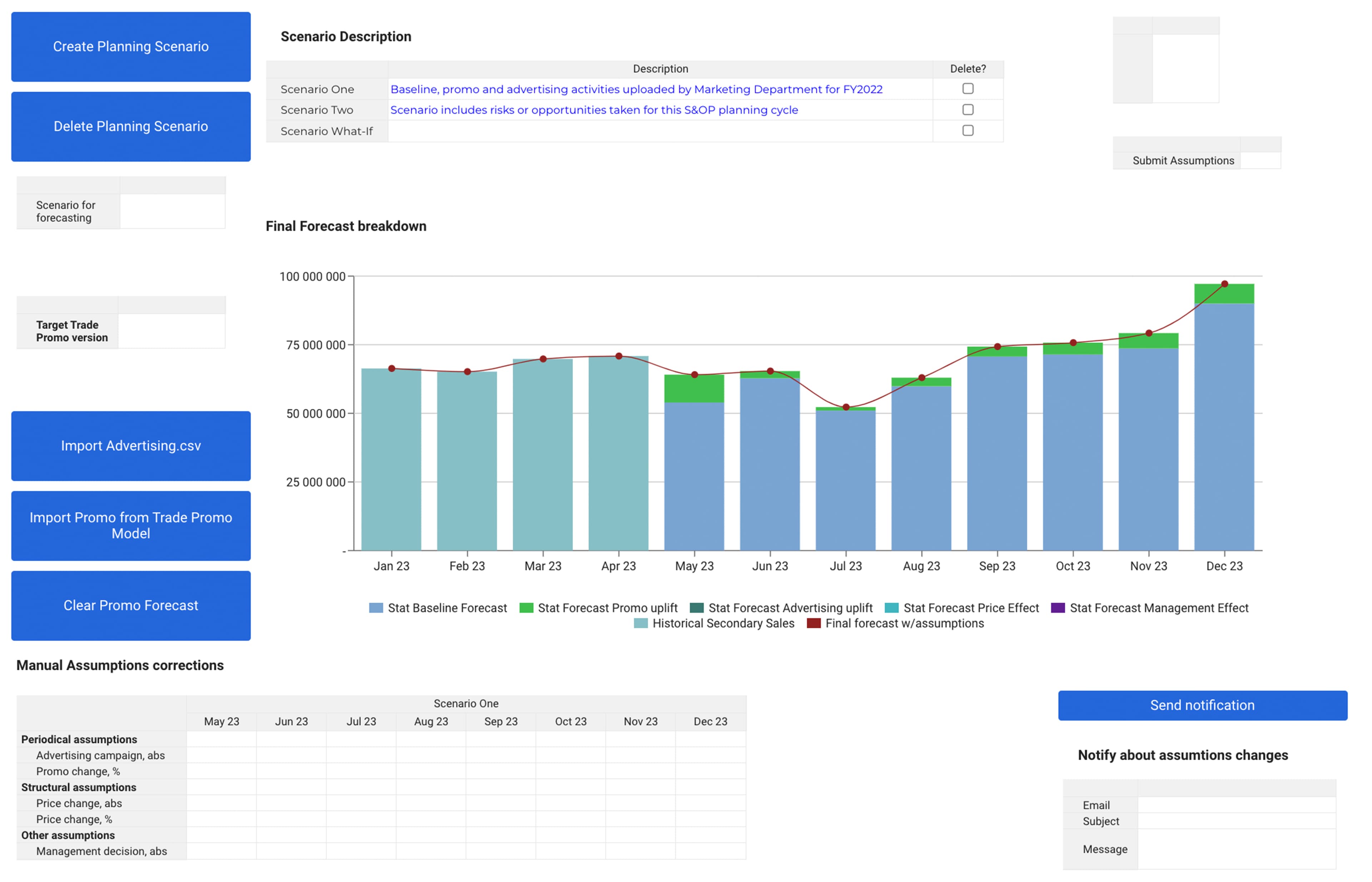The image size is (1372, 882).
Task: Tick the Delete checkbox for Scenario One
Action: coord(968,89)
